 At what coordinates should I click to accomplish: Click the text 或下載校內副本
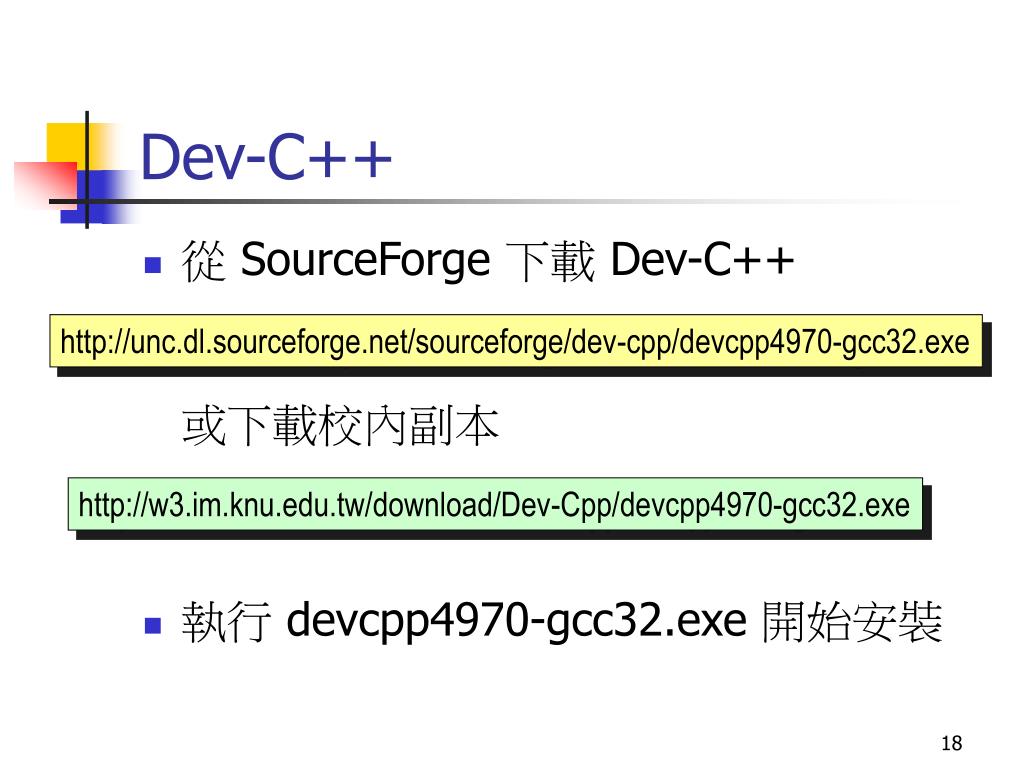340,426
